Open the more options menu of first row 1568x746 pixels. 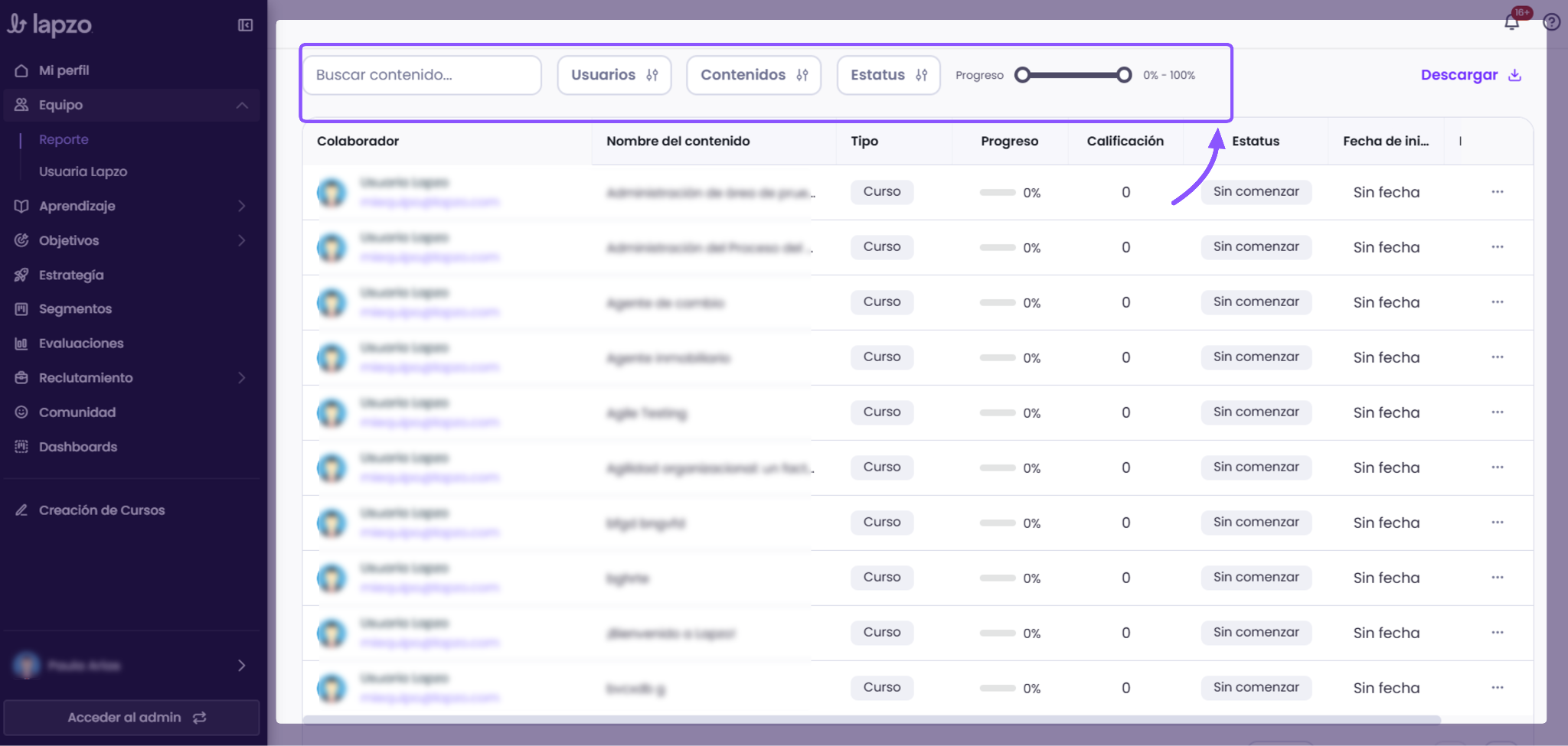1498,192
